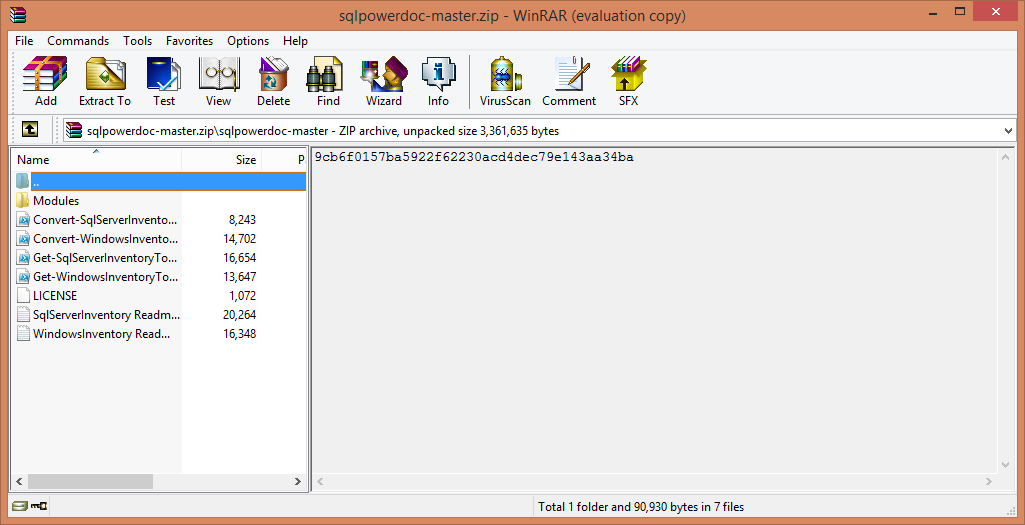
Task: Run VirusScan on the archive
Action: click(x=505, y=81)
